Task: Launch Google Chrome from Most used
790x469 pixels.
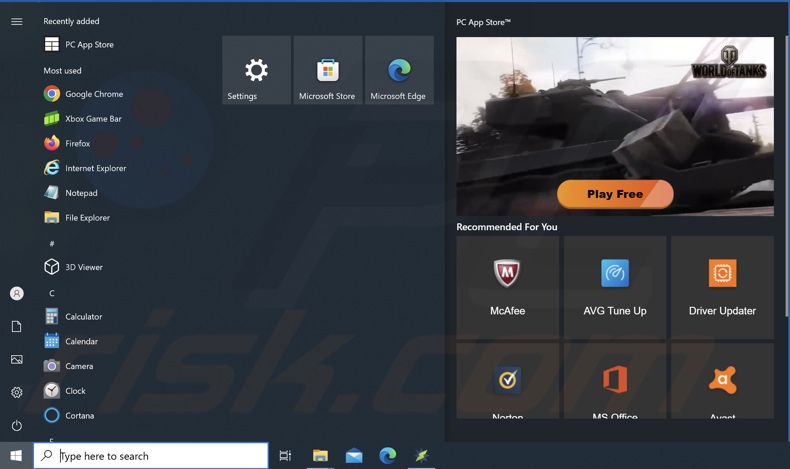Action: click(84, 94)
